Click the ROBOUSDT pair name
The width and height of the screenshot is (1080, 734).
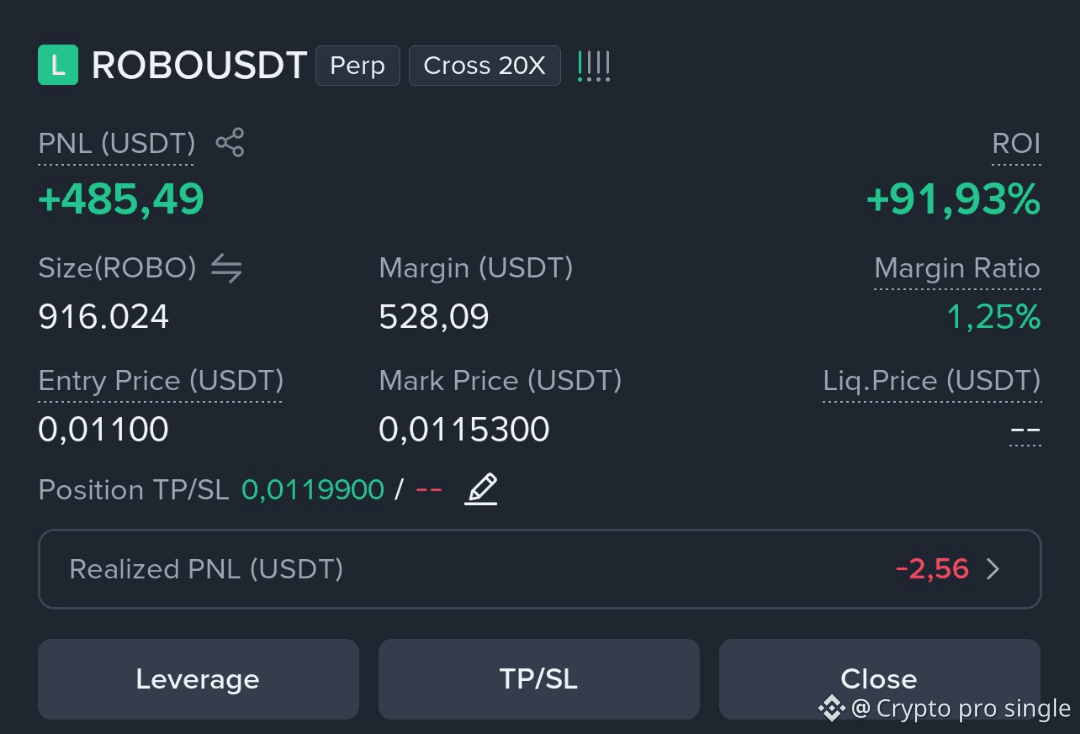coord(199,65)
